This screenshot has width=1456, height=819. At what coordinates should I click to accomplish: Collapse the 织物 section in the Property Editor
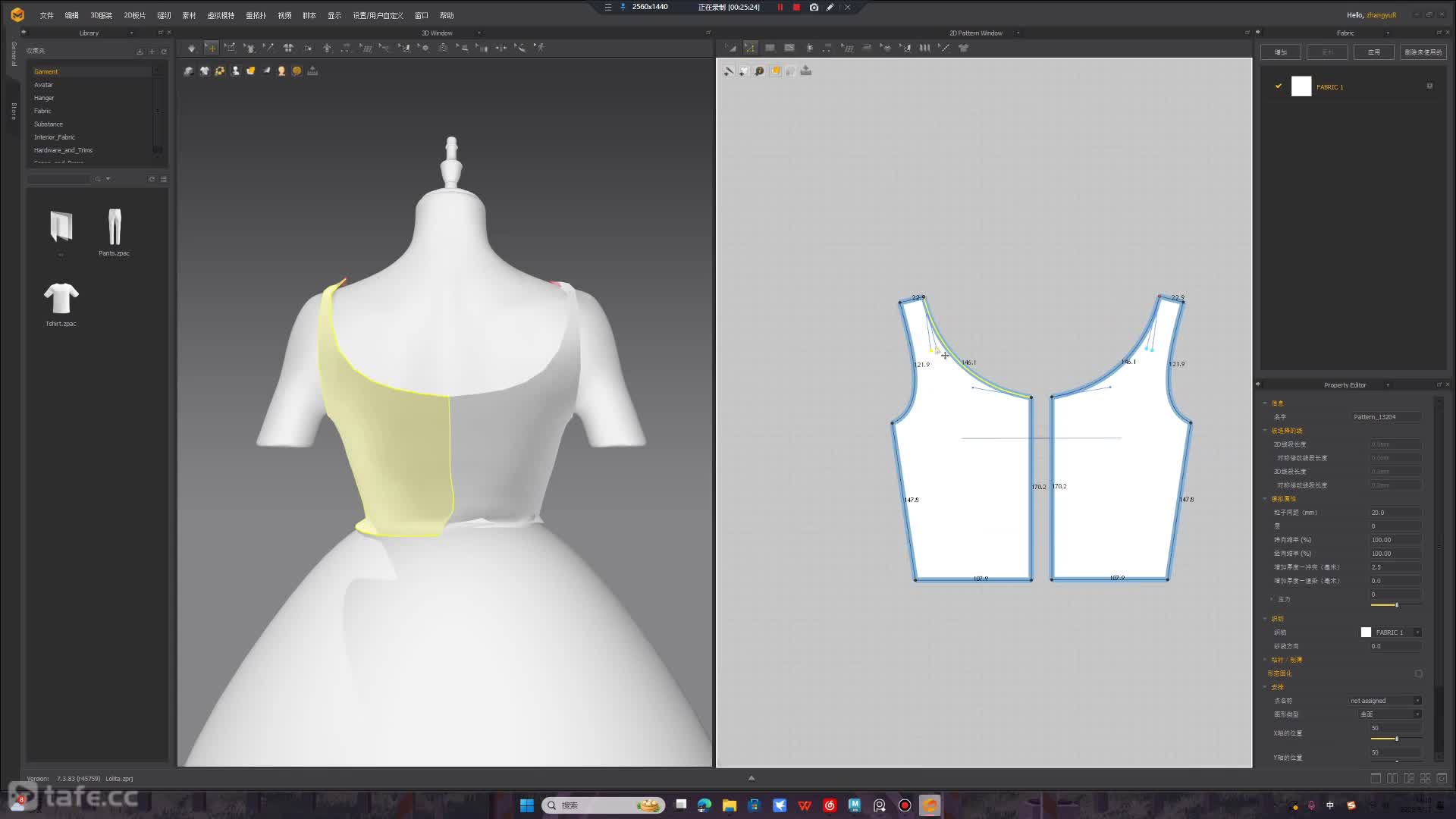[1265, 619]
